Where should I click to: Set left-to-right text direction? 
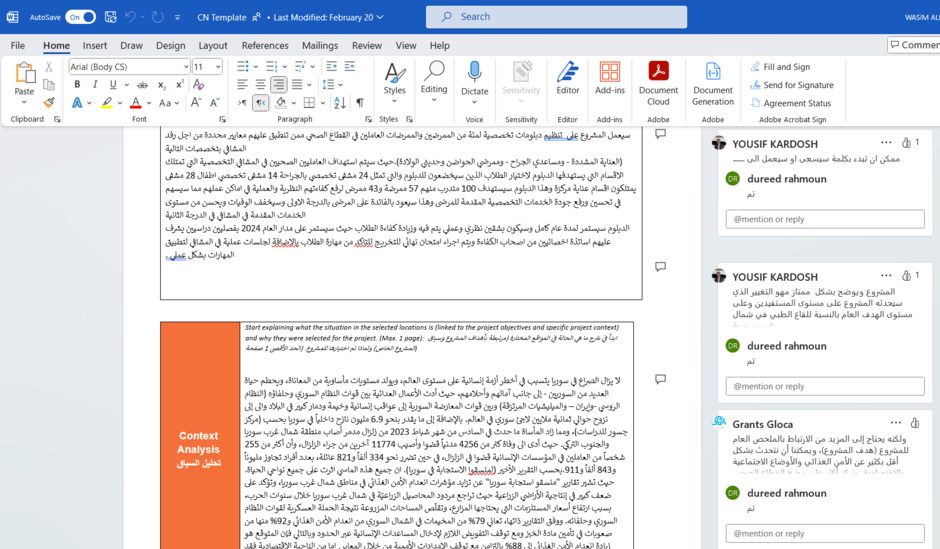[242, 102]
